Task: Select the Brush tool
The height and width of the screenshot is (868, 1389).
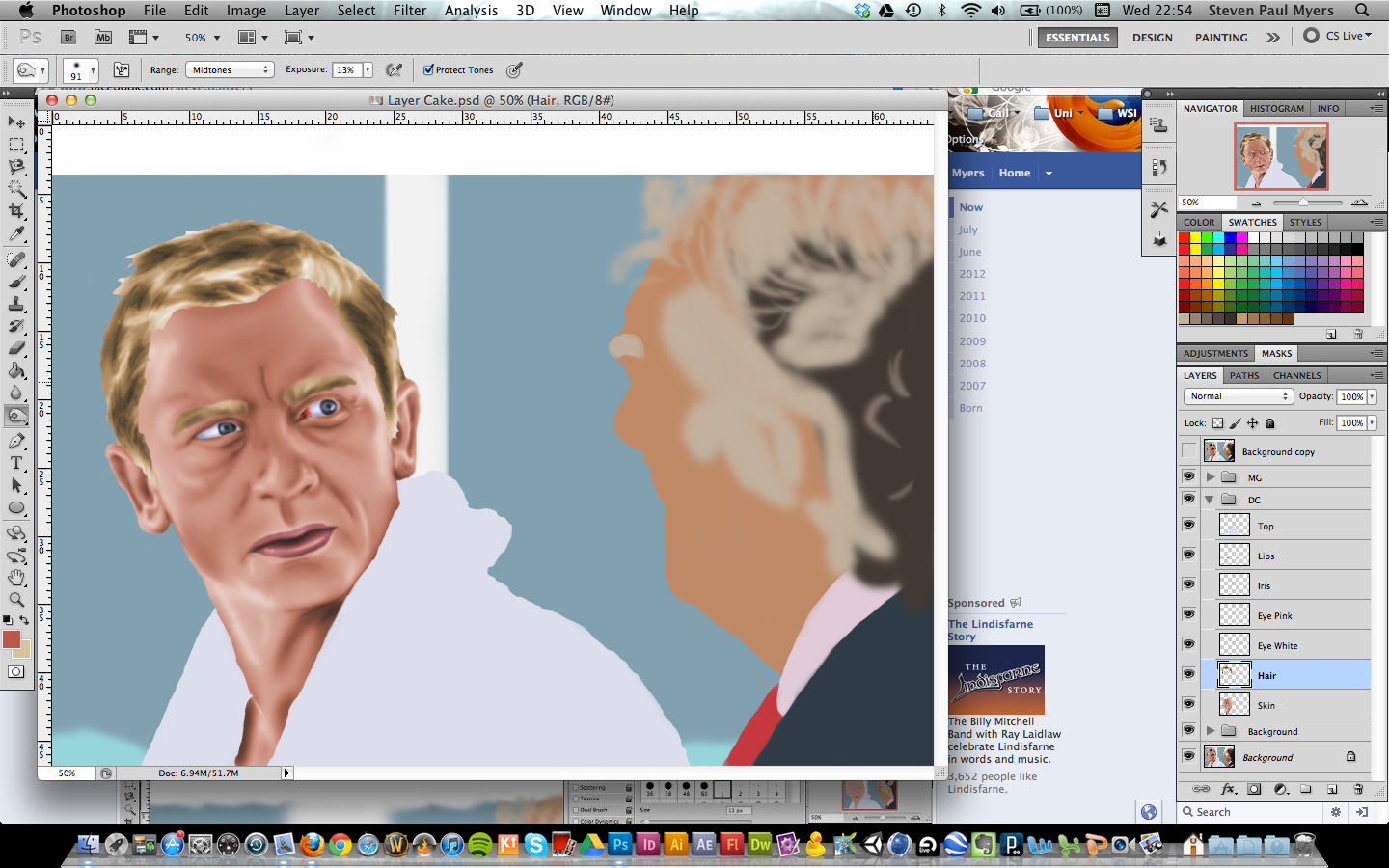Action: pos(16,282)
